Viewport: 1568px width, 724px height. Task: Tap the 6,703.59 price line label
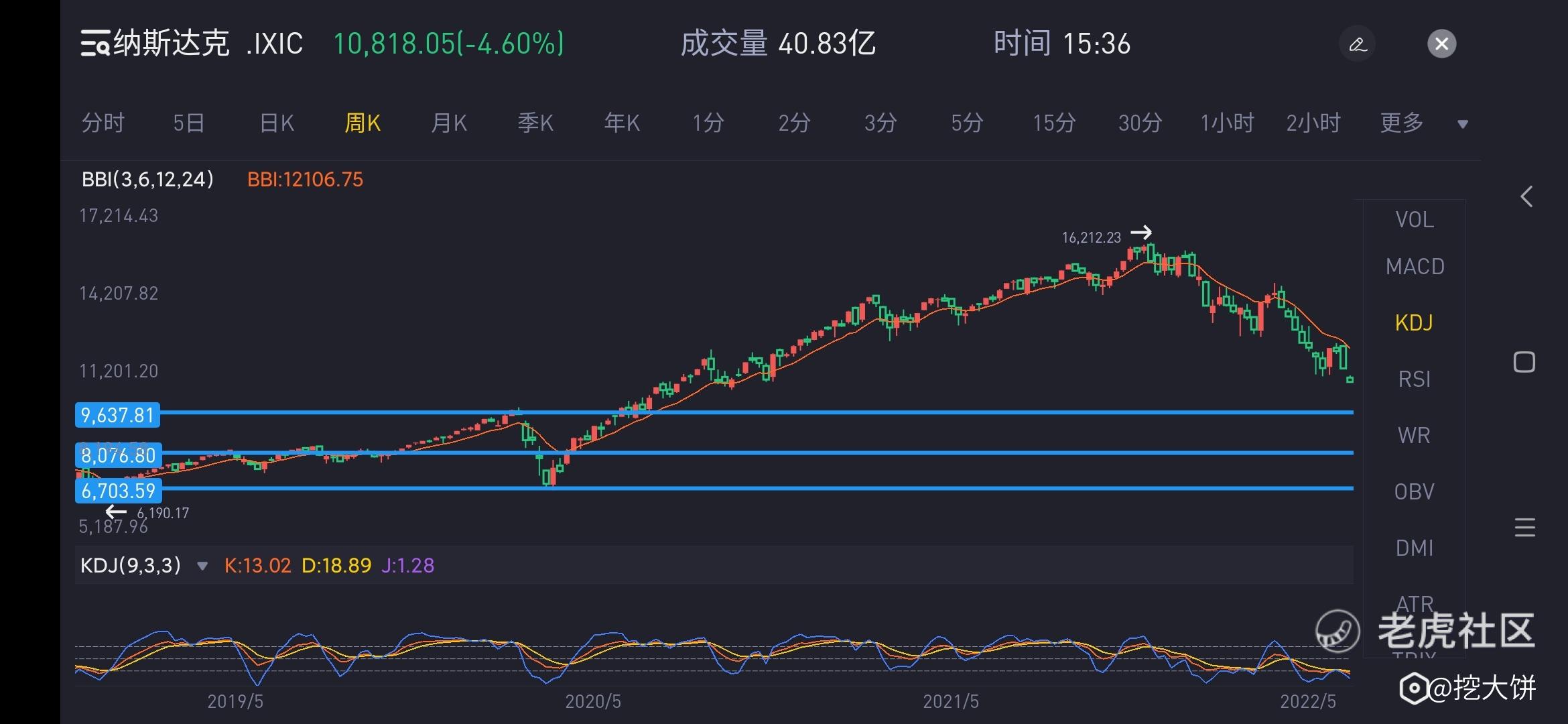[x=118, y=491]
